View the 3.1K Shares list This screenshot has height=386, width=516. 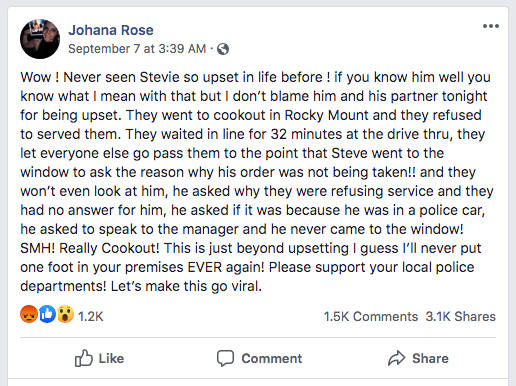point(461,316)
